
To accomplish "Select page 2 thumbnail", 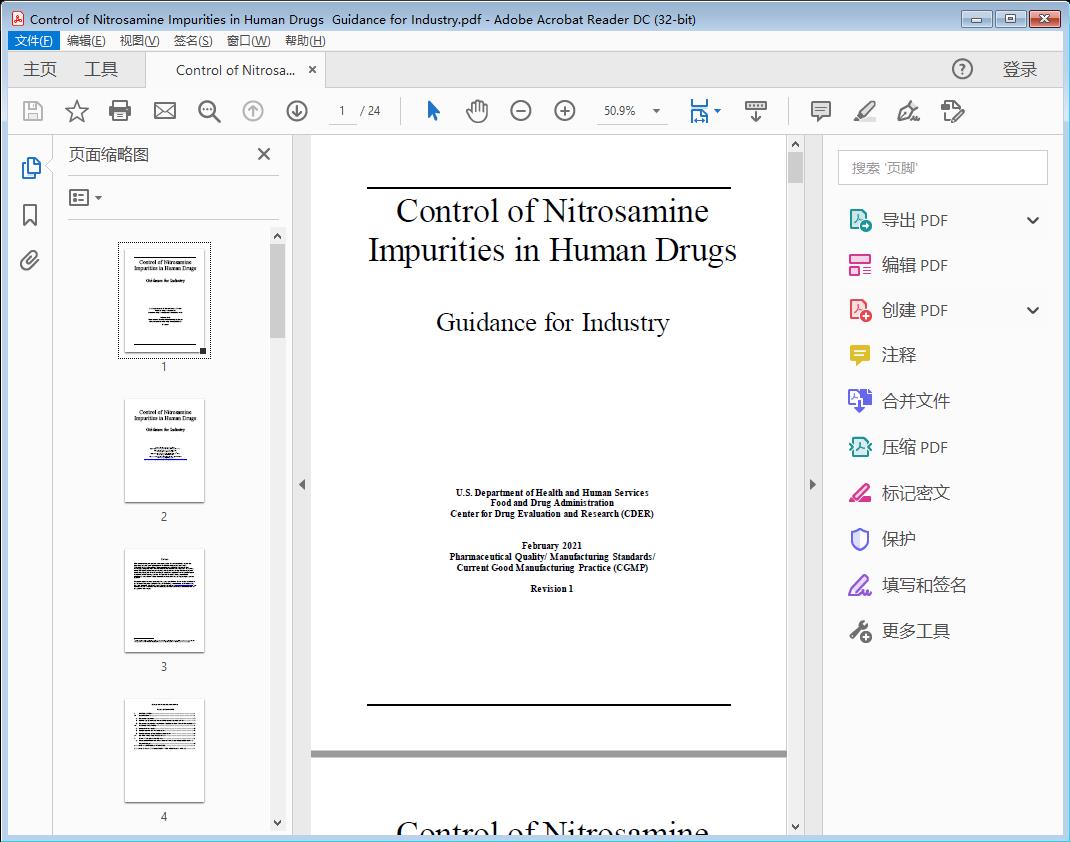I will tap(164, 451).
